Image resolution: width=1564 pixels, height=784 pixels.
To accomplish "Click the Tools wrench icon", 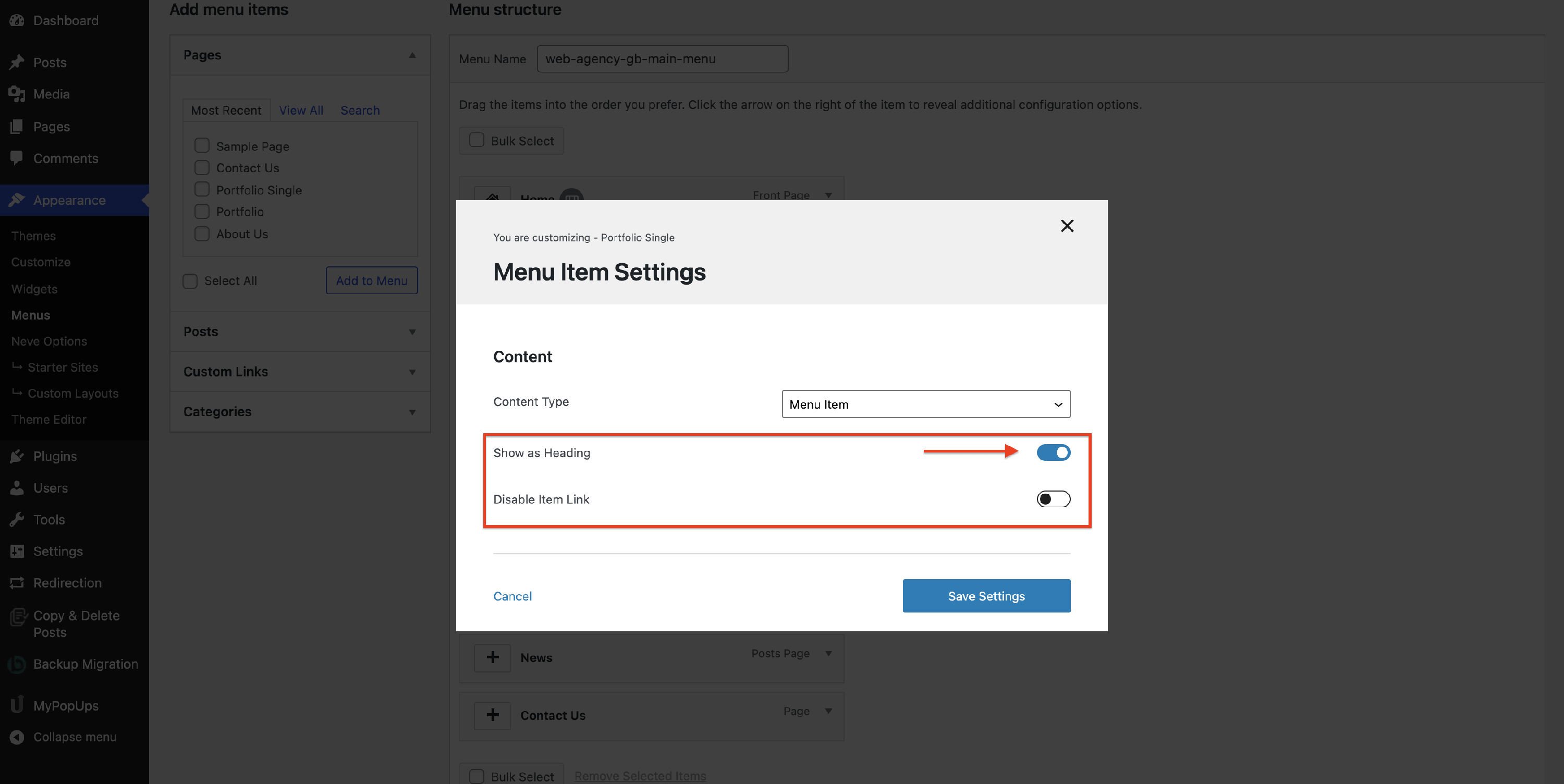I will (17, 520).
